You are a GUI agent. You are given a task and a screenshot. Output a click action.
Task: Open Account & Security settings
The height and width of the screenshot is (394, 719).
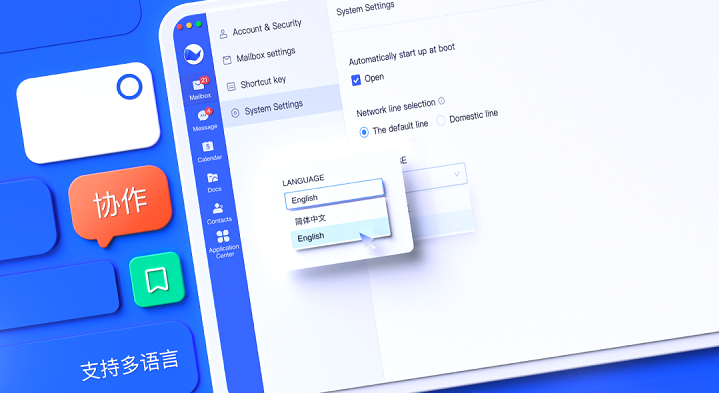[267, 28]
